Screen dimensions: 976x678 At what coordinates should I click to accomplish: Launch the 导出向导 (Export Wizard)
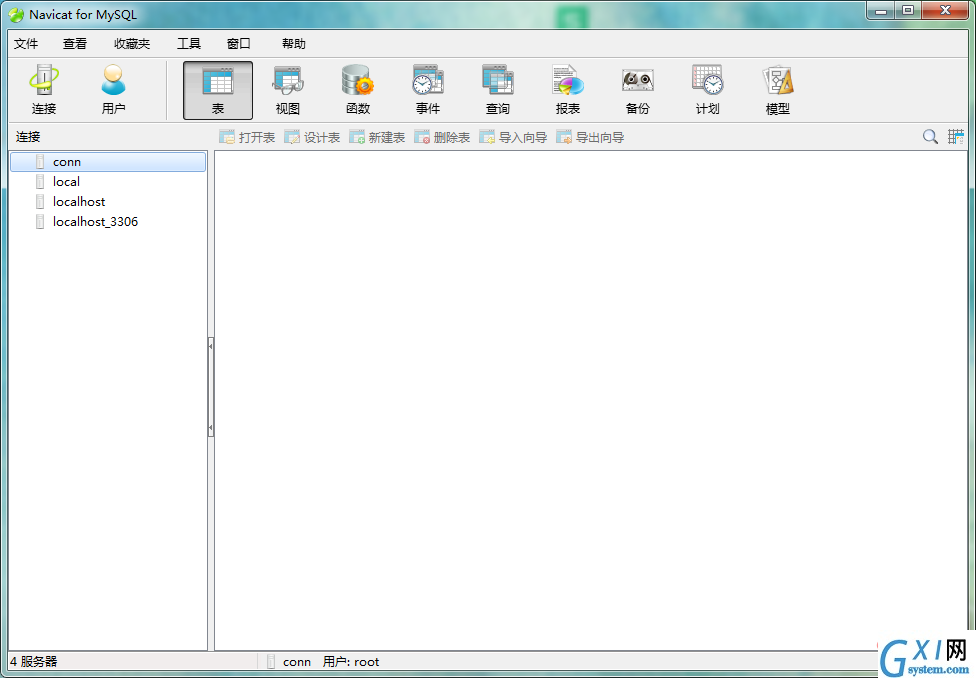(590, 138)
